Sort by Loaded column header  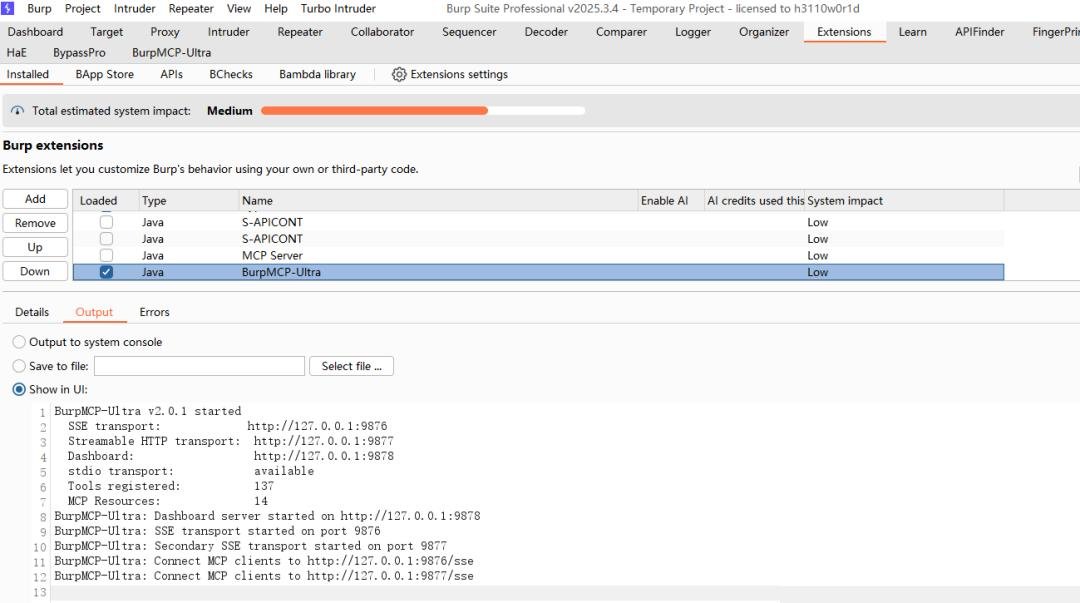106,201
